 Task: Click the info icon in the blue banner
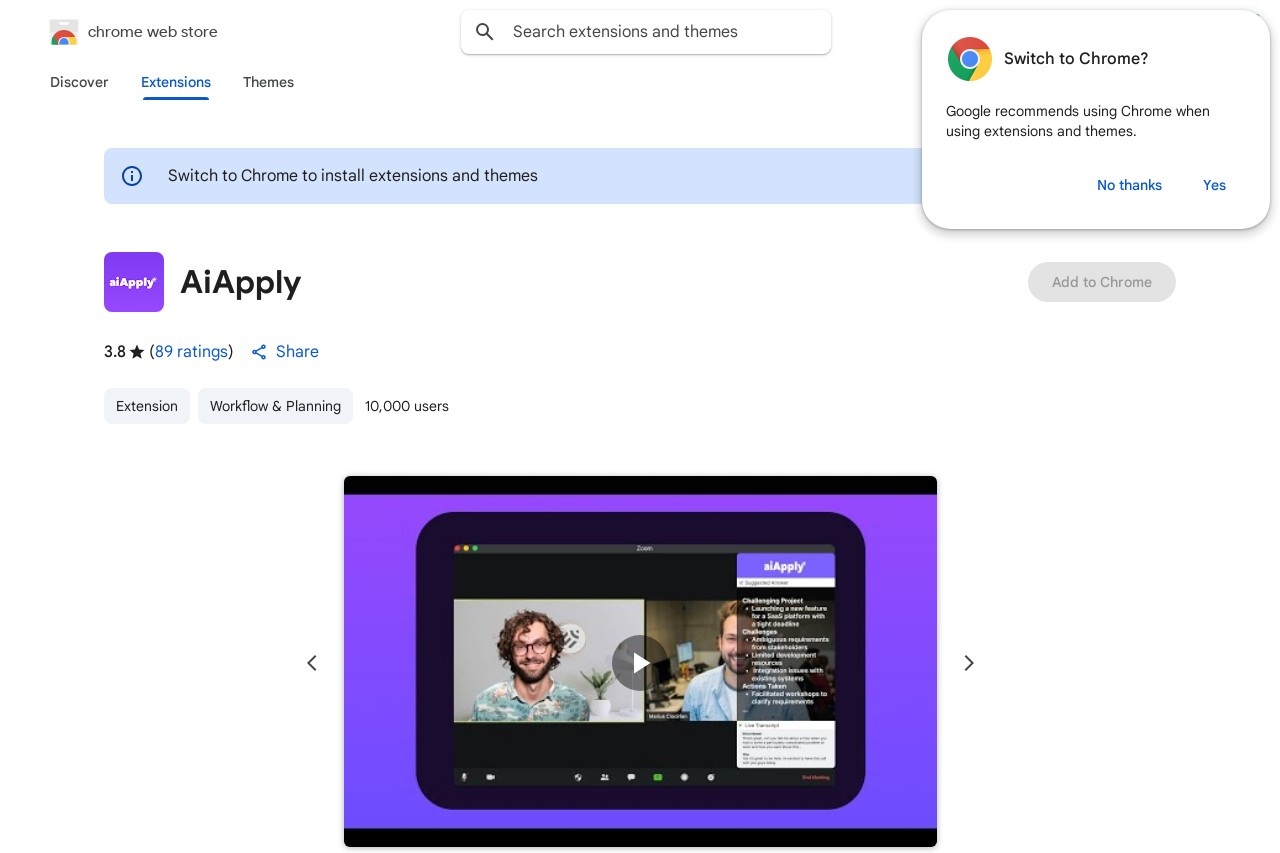coord(132,176)
